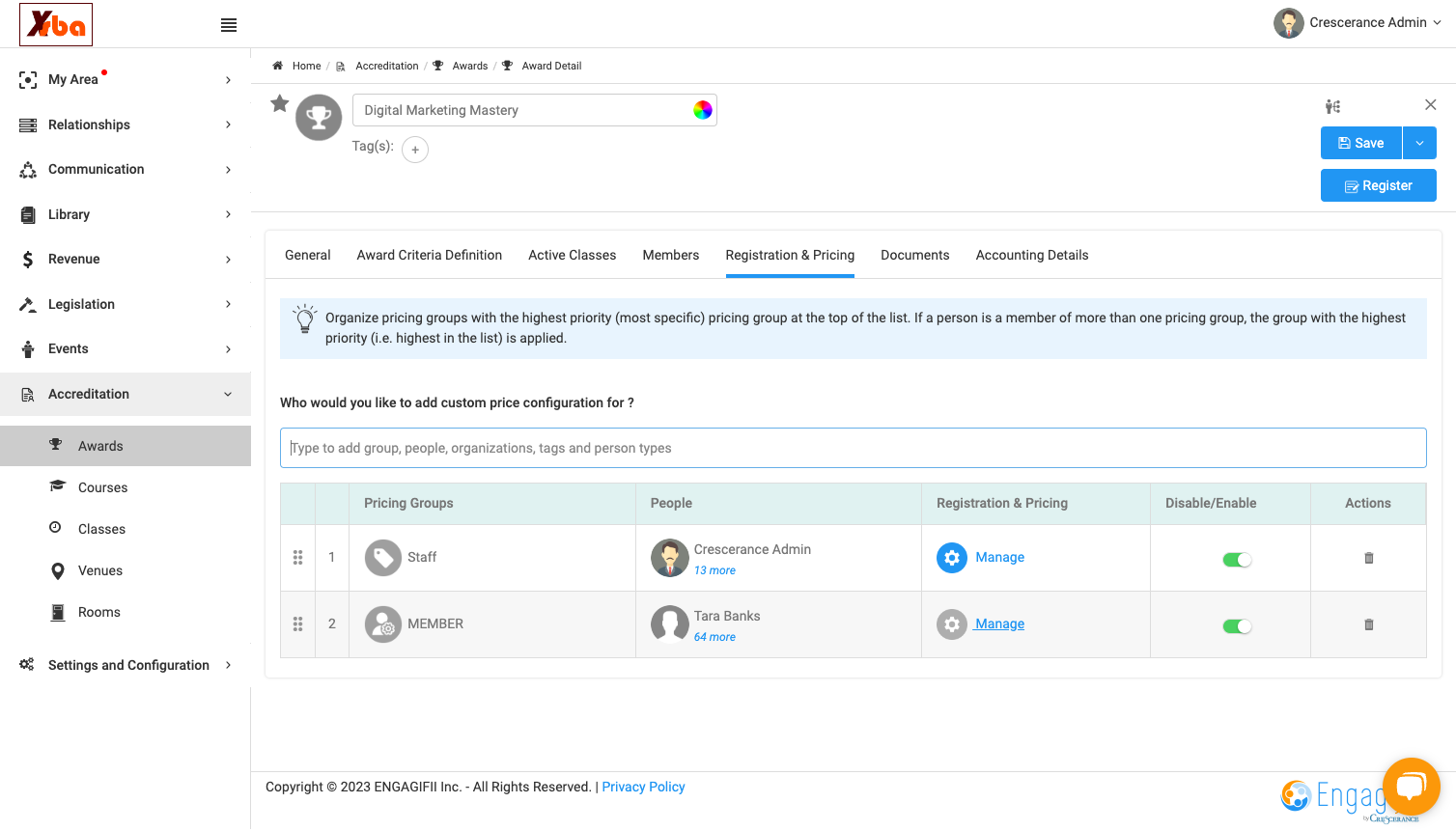Click the Save button
This screenshot has height=831, width=1456.
pos(1361,143)
